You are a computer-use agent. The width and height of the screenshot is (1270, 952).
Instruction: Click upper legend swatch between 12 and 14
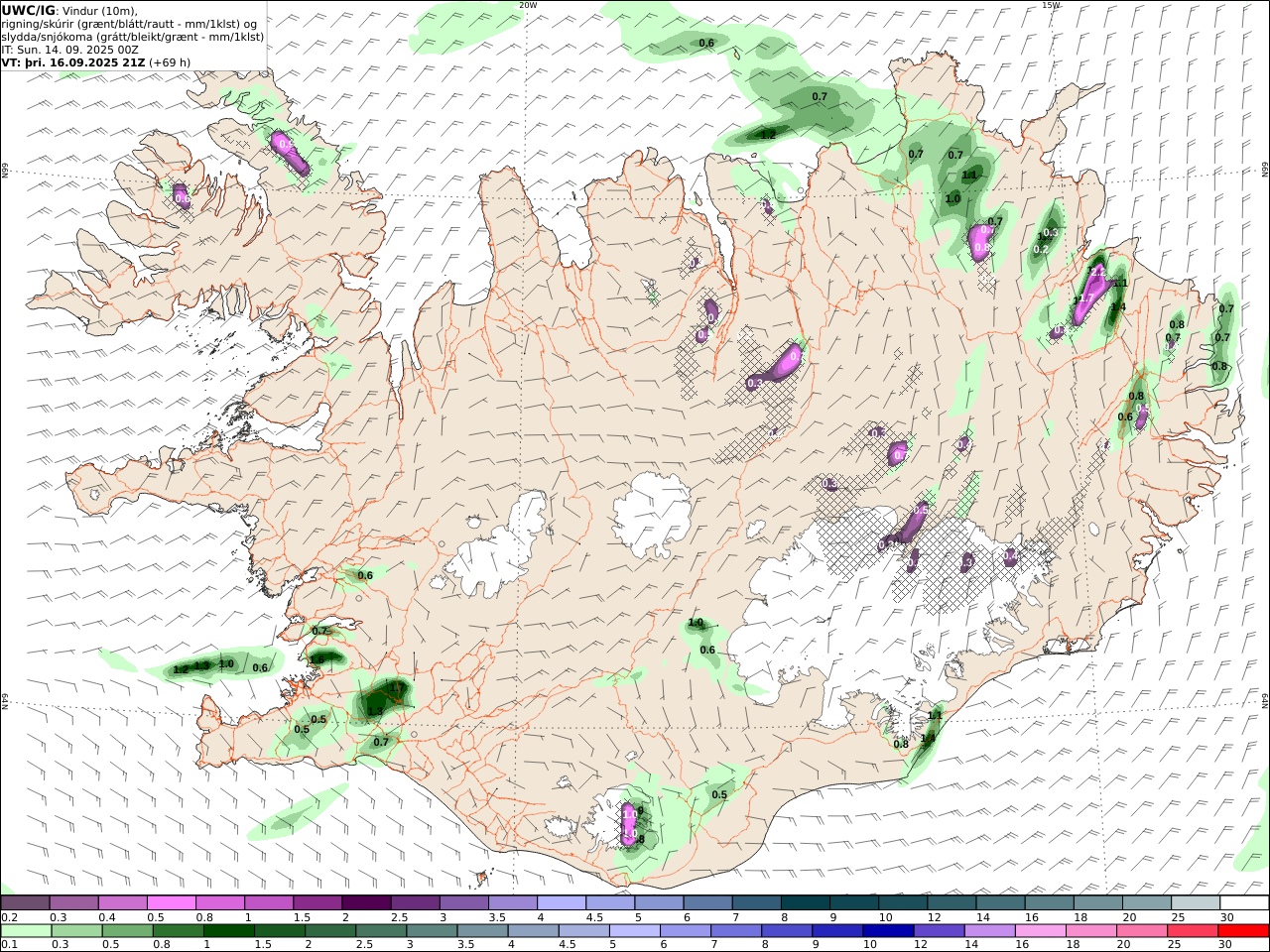[x=951, y=902]
